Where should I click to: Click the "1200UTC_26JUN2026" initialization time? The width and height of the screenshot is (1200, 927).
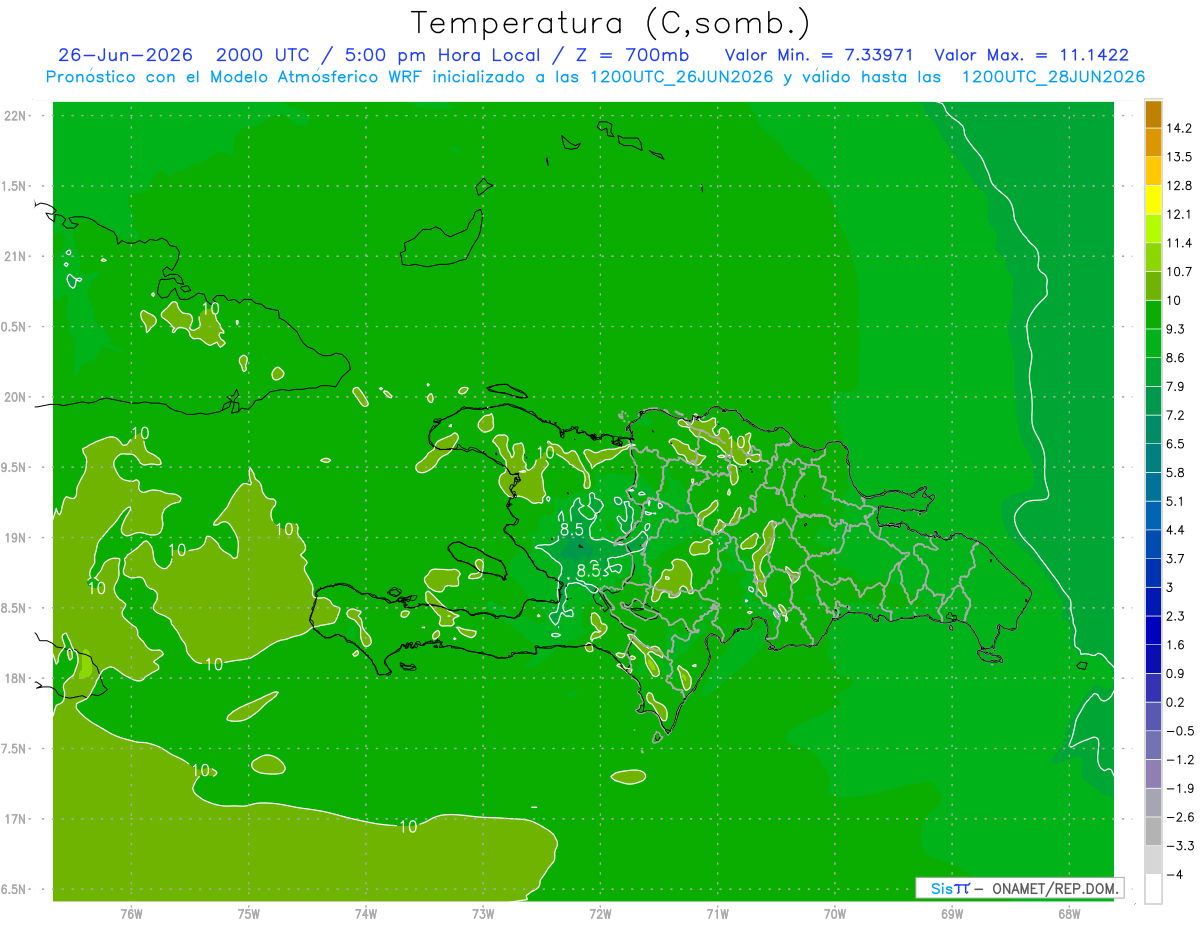pyautogui.click(x=683, y=76)
